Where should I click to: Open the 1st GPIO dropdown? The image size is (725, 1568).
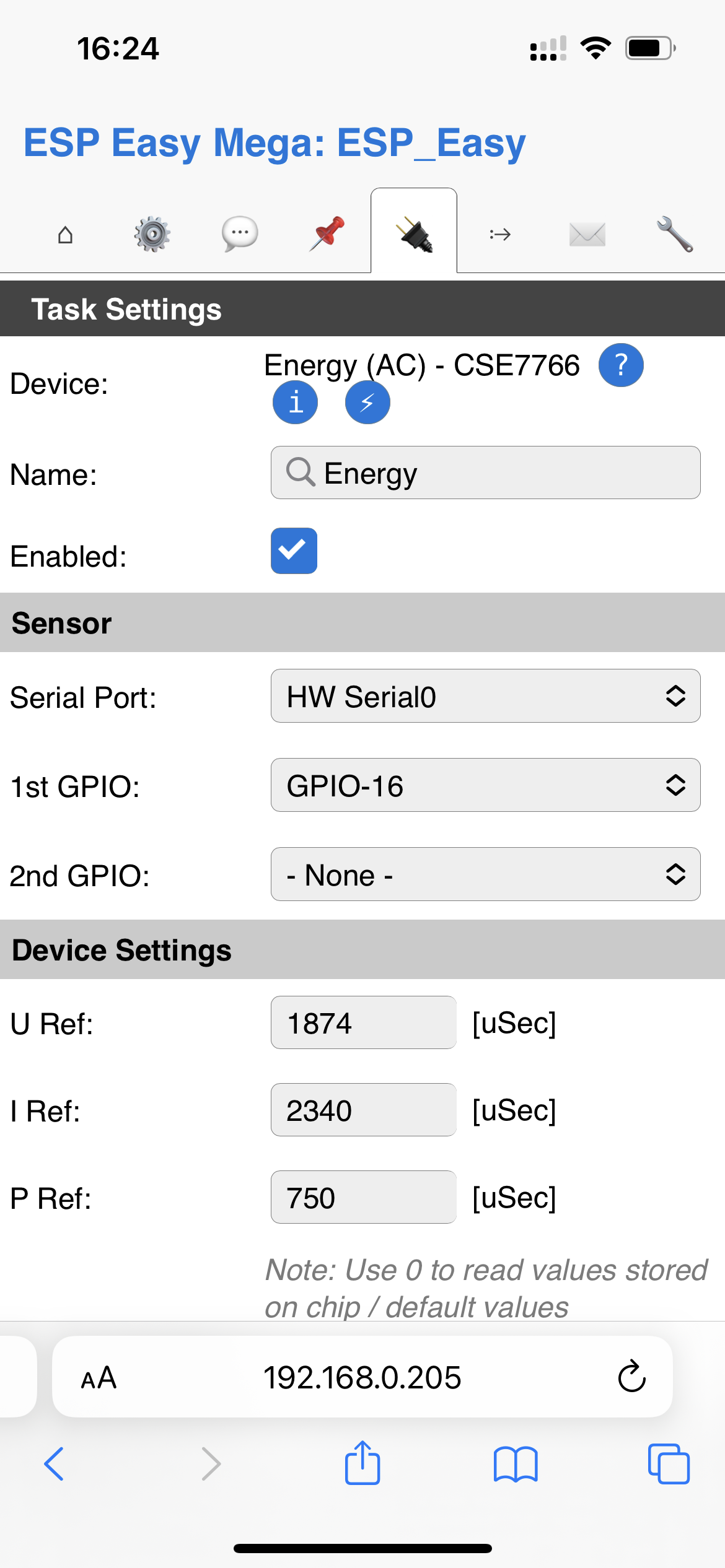click(485, 785)
